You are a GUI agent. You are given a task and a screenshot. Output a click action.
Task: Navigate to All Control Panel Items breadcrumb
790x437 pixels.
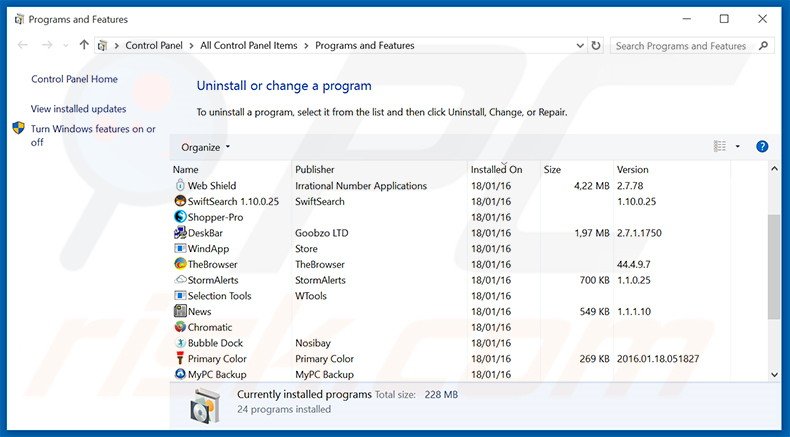tap(249, 45)
